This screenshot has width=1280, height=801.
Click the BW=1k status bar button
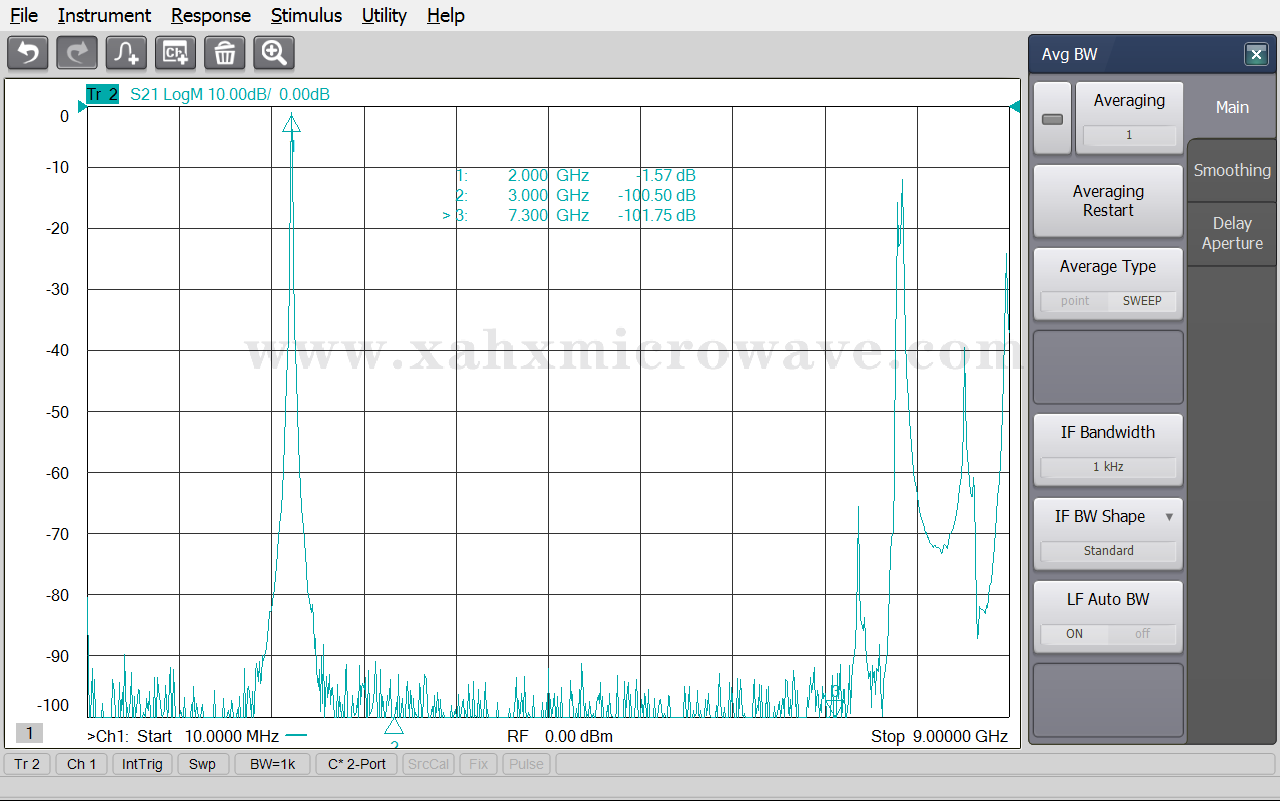(x=272, y=764)
